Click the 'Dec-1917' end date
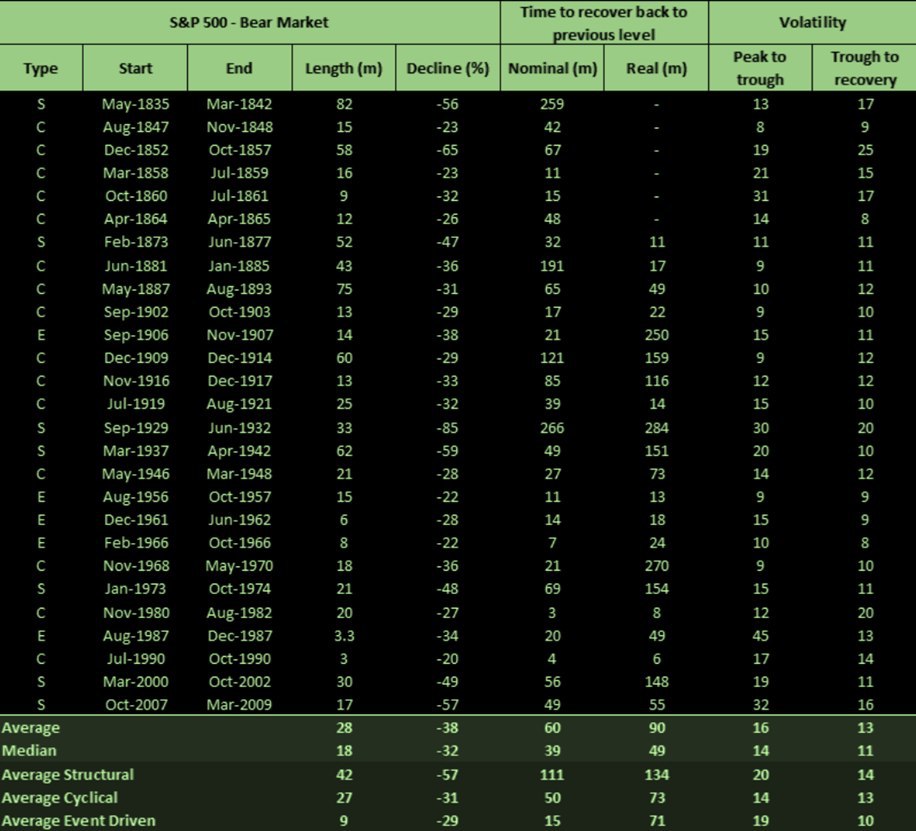This screenshot has width=916, height=831. (x=240, y=381)
